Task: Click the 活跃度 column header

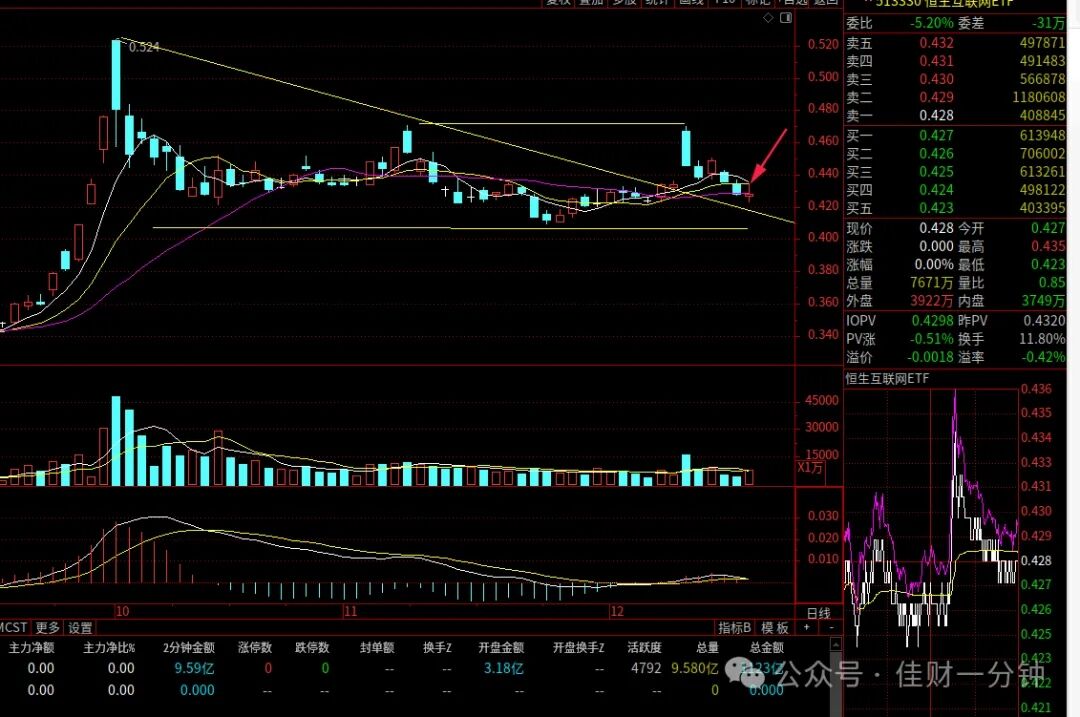Action: [x=644, y=647]
